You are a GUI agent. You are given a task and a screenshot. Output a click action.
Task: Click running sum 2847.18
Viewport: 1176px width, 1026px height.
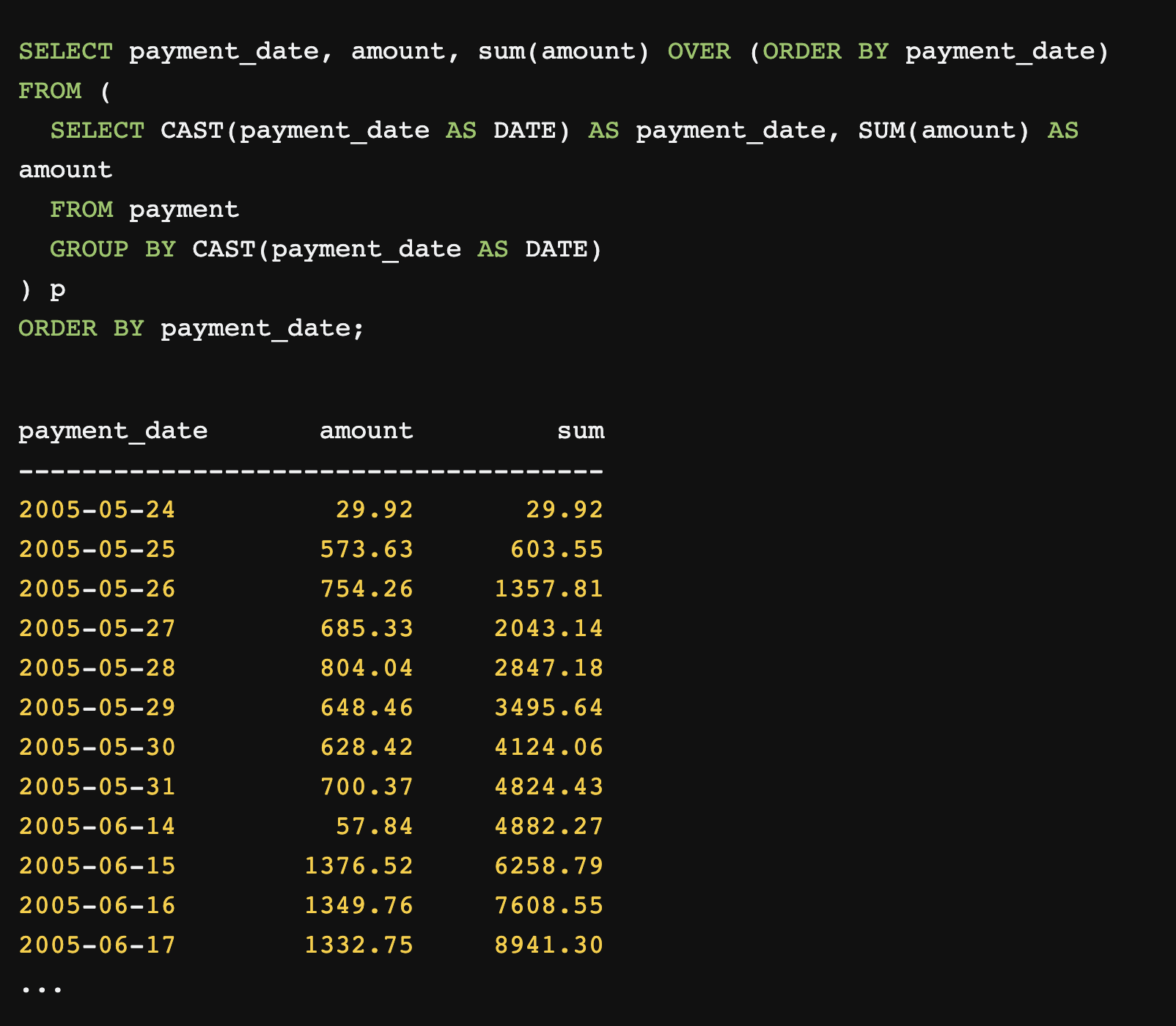pos(549,668)
